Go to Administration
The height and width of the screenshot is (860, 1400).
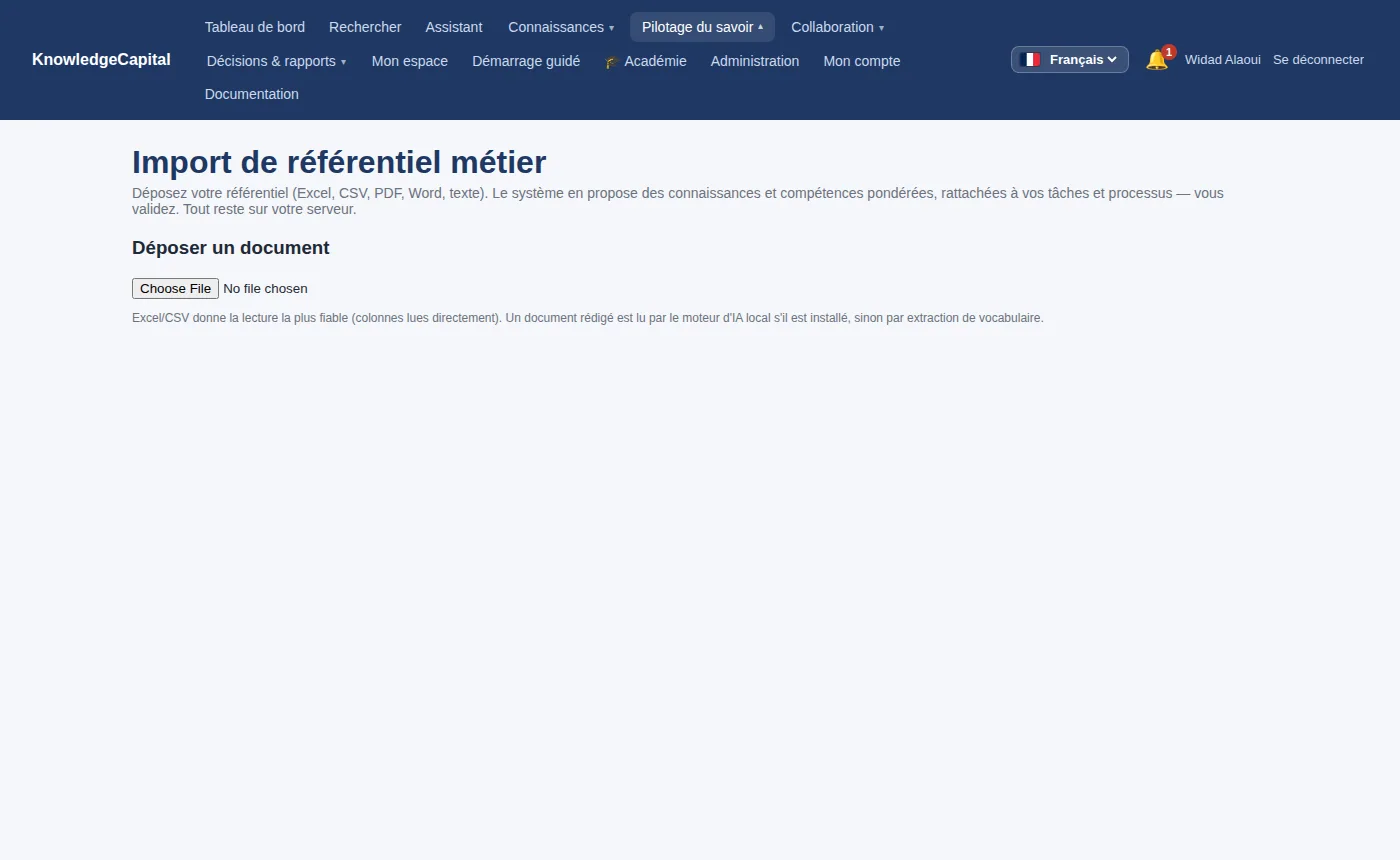click(x=755, y=61)
